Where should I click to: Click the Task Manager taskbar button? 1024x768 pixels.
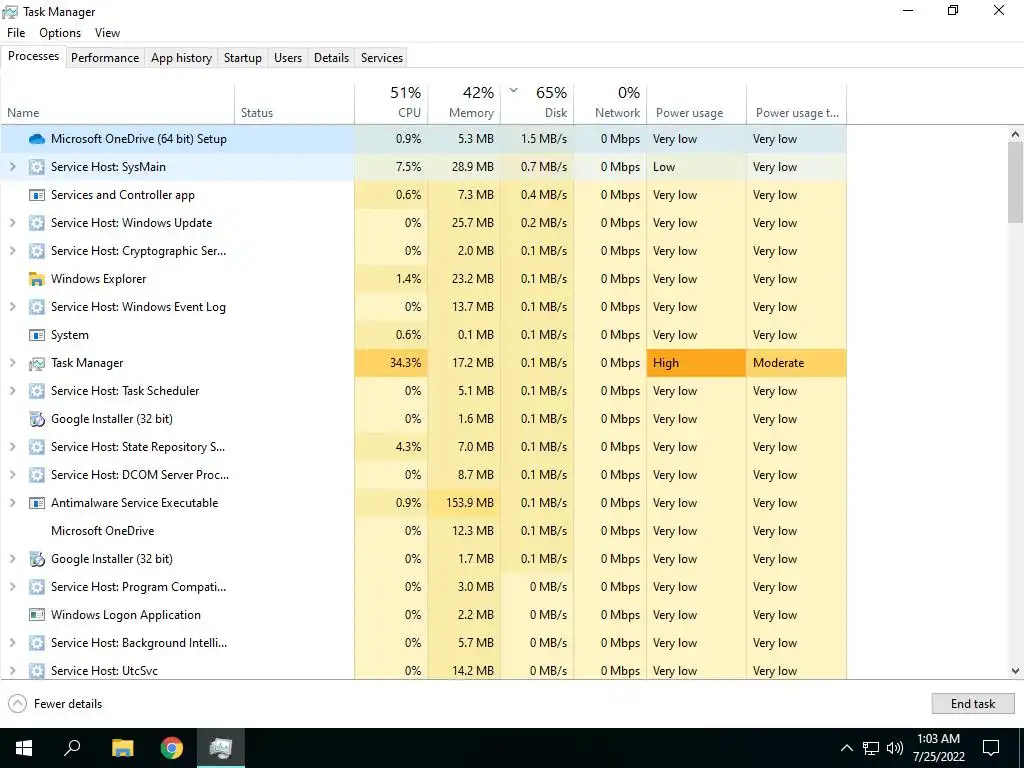(221, 748)
